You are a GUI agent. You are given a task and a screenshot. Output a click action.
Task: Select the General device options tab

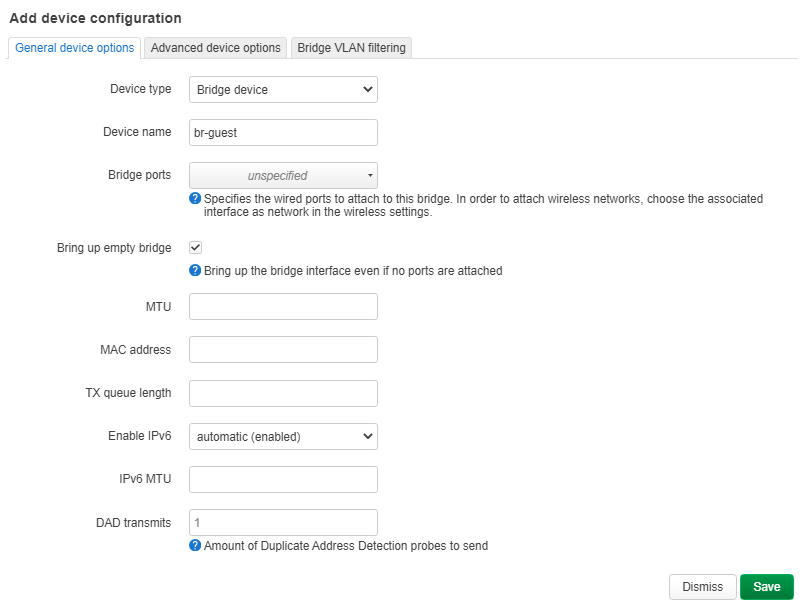coord(75,48)
